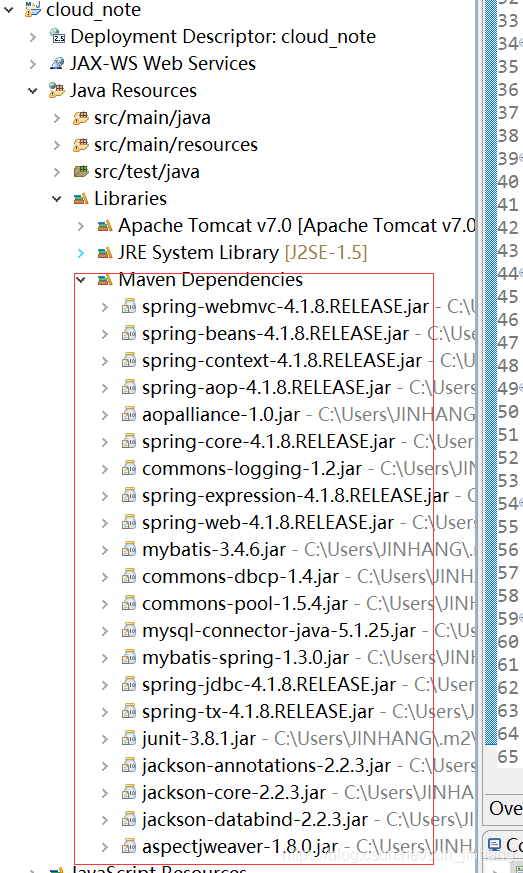This screenshot has width=523, height=873.
Task: Click the src/test/java package folder icon
Action: point(81,171)
